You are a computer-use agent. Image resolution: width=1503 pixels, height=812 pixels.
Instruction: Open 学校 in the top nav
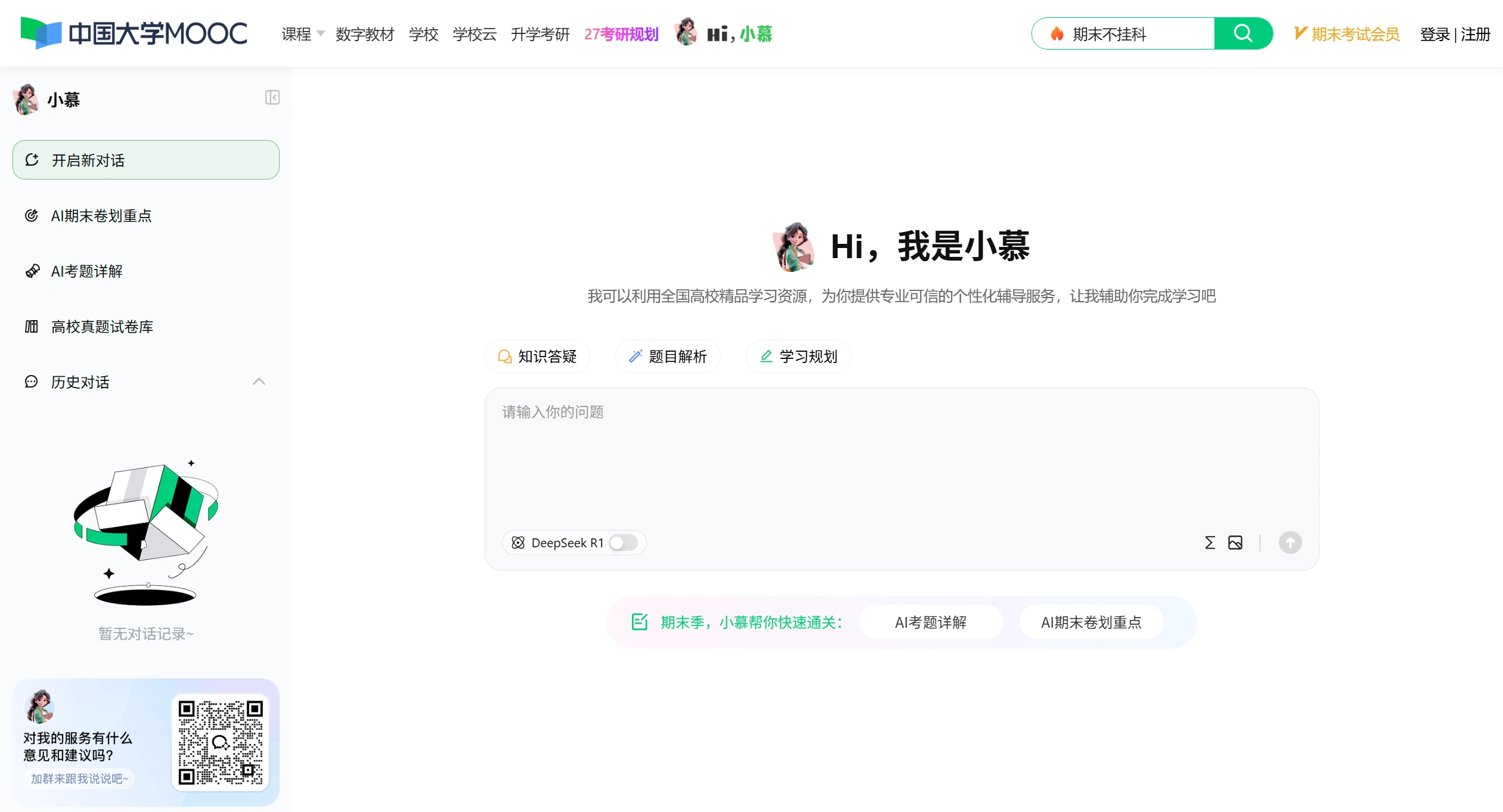pos(424,34)
